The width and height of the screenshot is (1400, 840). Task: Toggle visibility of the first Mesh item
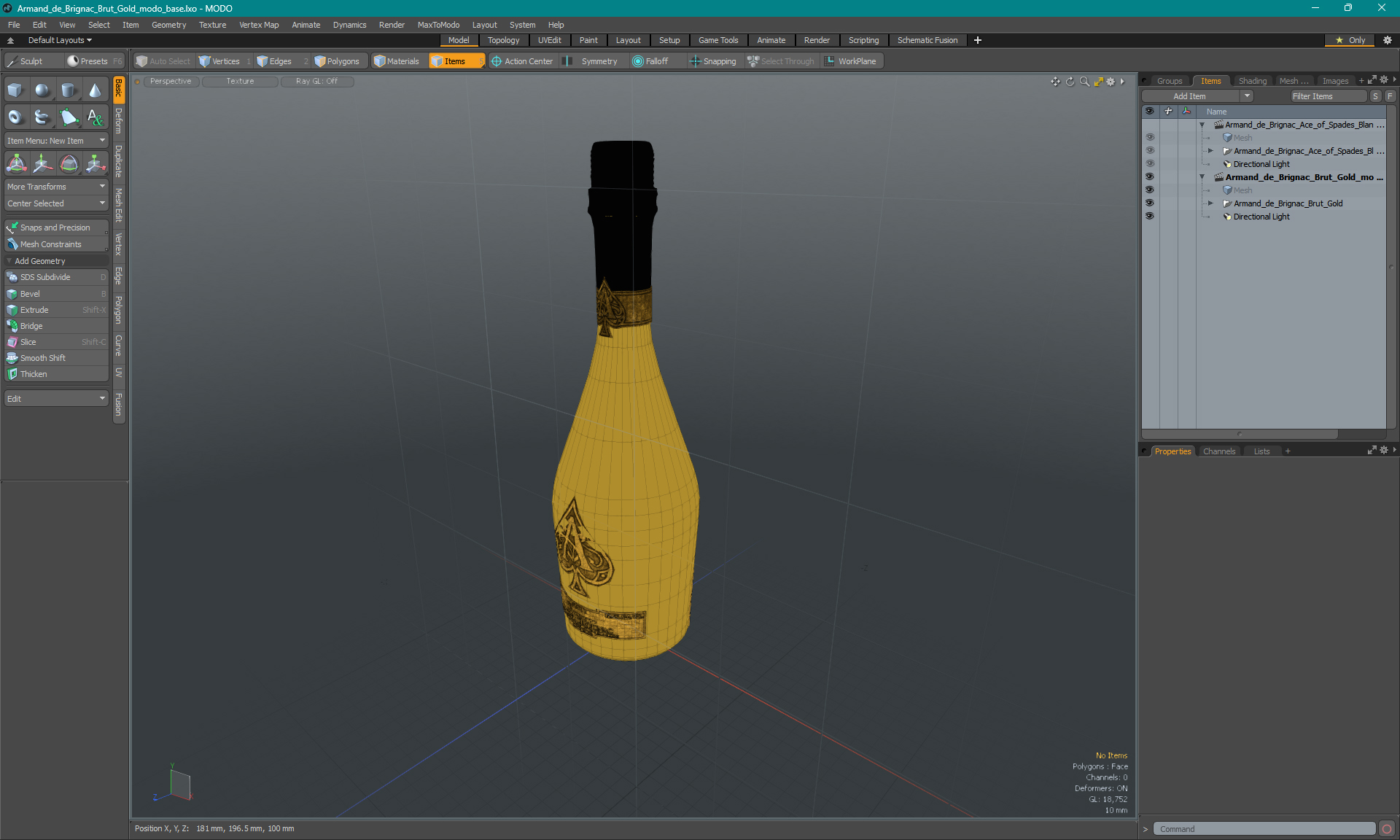pos(1150,137)
